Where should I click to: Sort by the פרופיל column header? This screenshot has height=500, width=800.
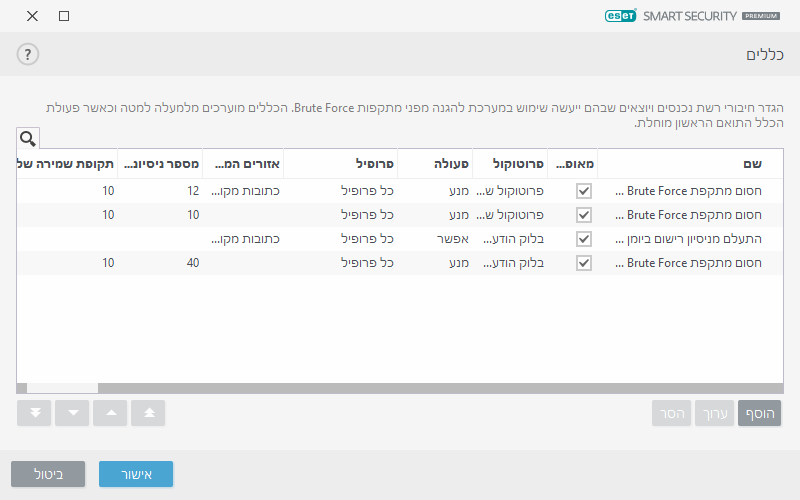click(340, 164)
